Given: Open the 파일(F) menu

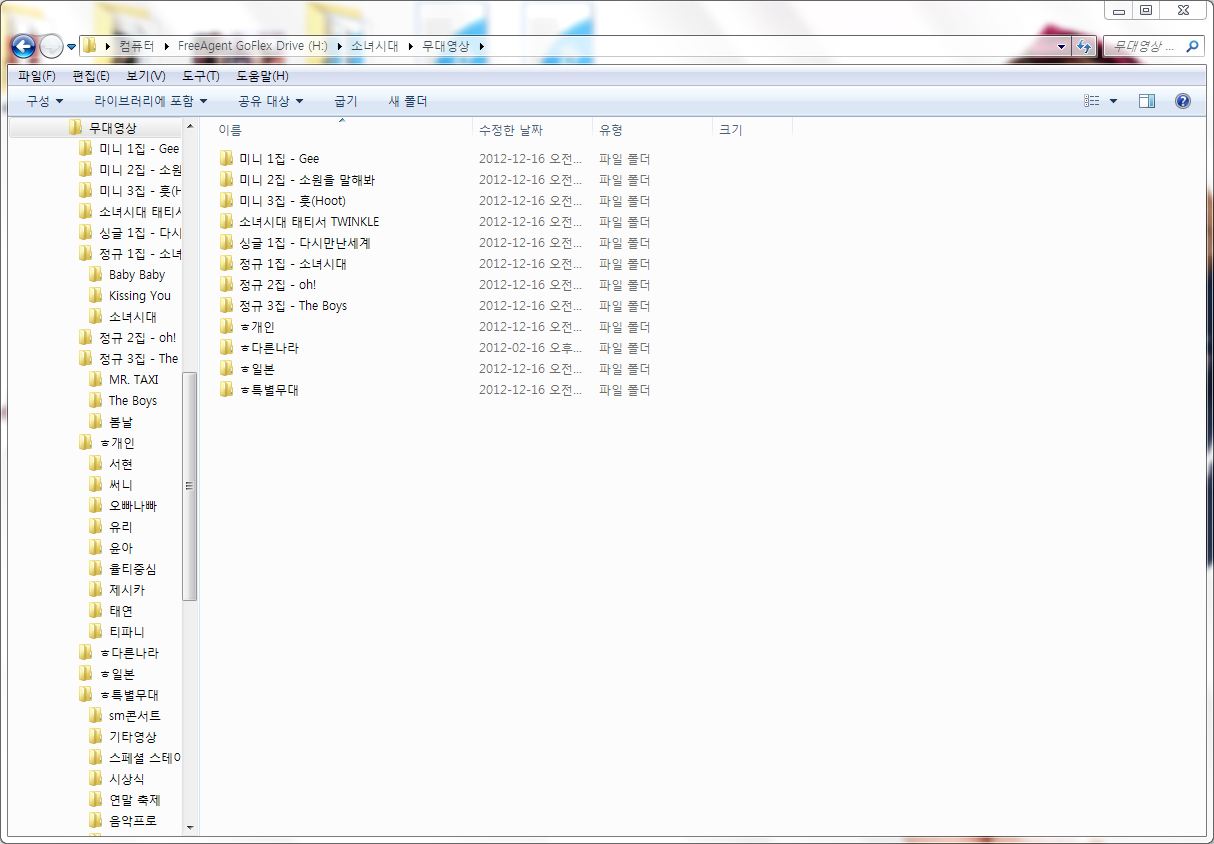Looking at the screenshot, I should pyautogui.click(x=37, y=76).
